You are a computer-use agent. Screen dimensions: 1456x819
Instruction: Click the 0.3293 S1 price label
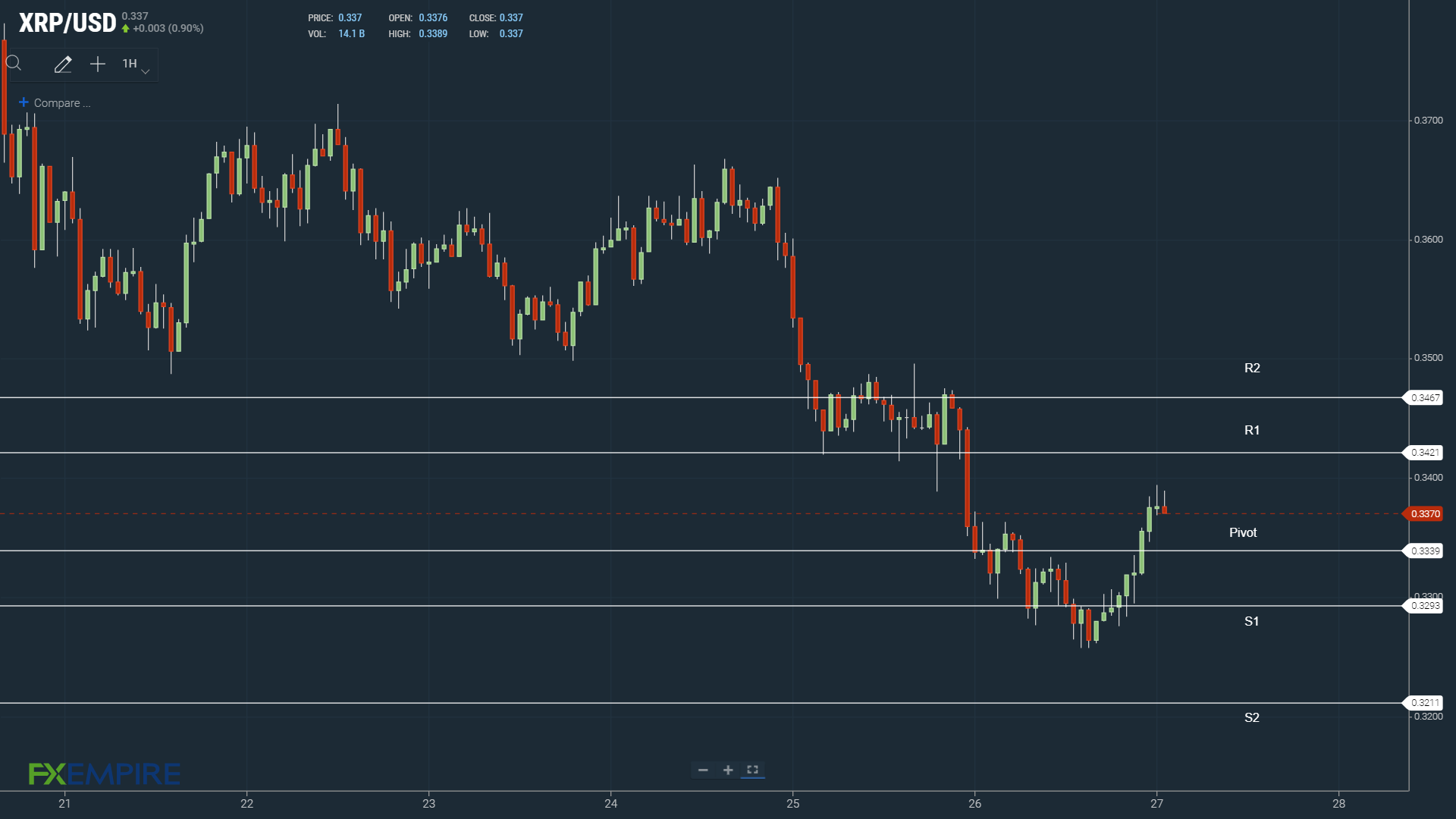(1425, 606)
